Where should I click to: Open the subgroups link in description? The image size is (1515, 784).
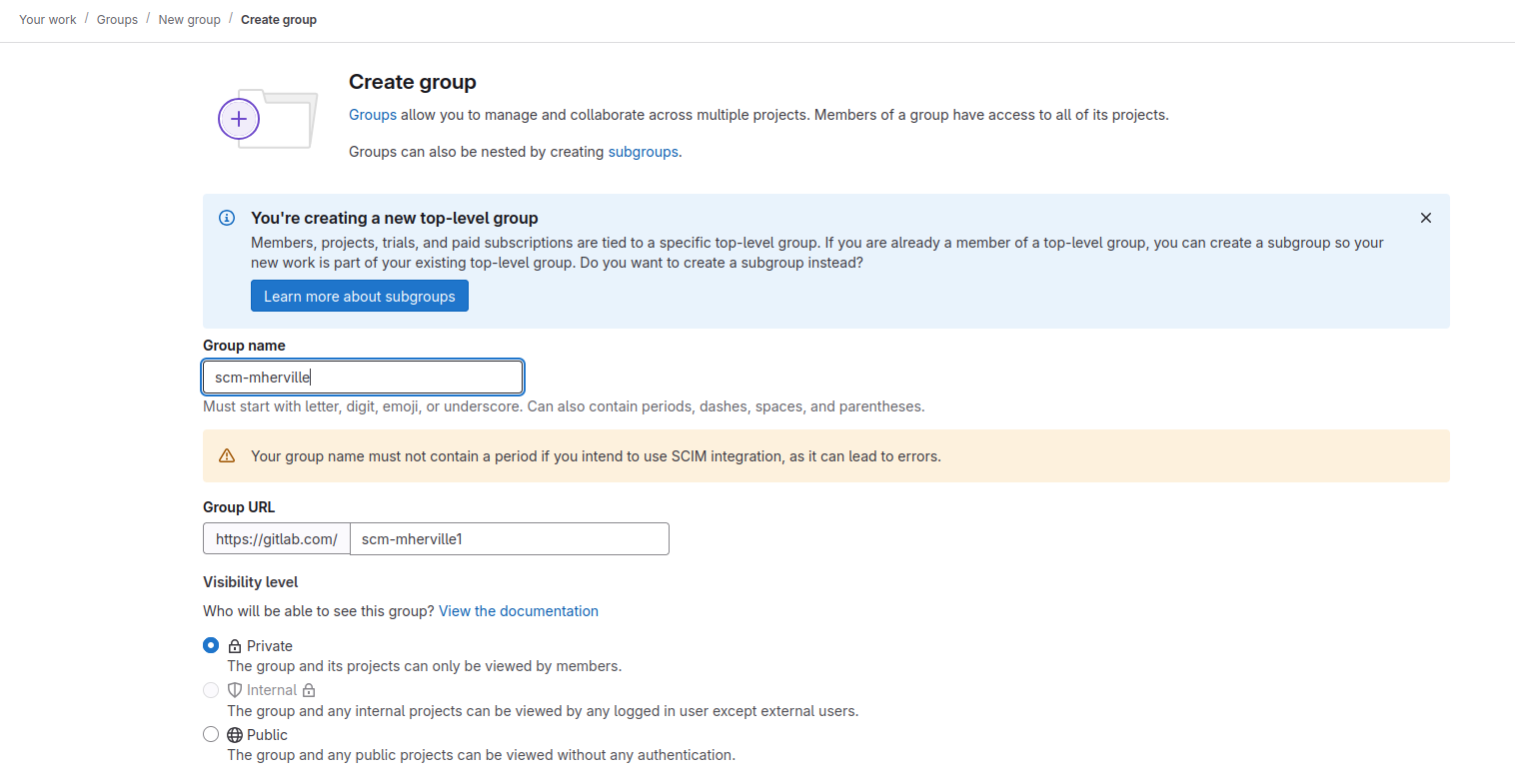click(643, 152)
